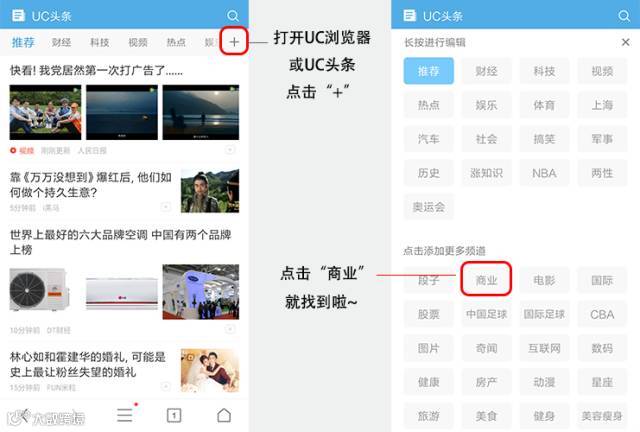The width and height of the screenshot is (640, 432).
Task: Add the CBA channel
Action: 602,314
